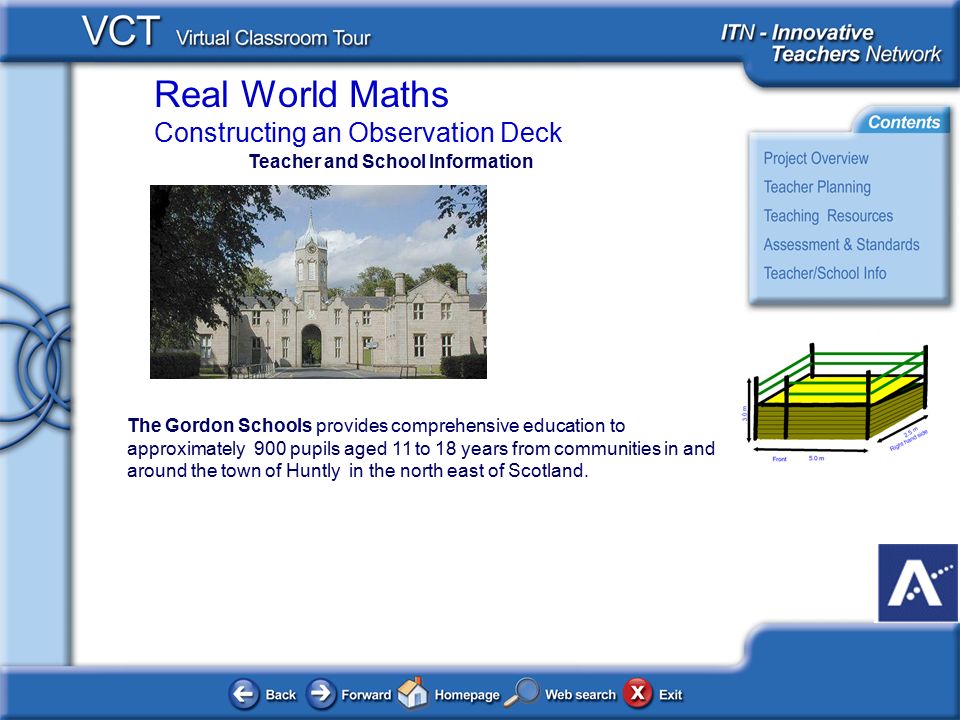Open Project Overview in Contents
960x720 pixels.
tap(816, 158)
